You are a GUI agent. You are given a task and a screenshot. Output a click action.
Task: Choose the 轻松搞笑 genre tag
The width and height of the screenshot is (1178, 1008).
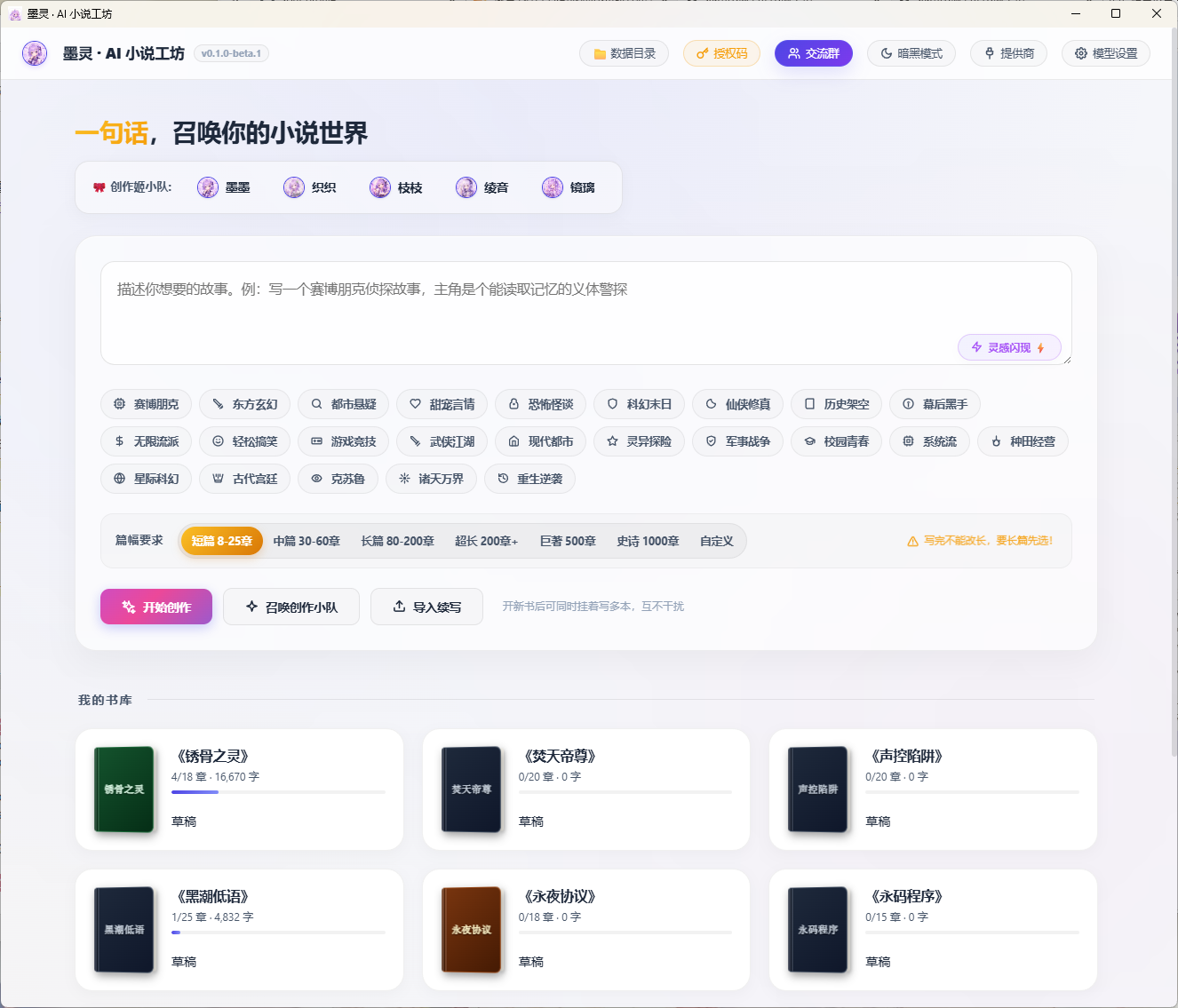pyautogui.click(x=244, y=441)
